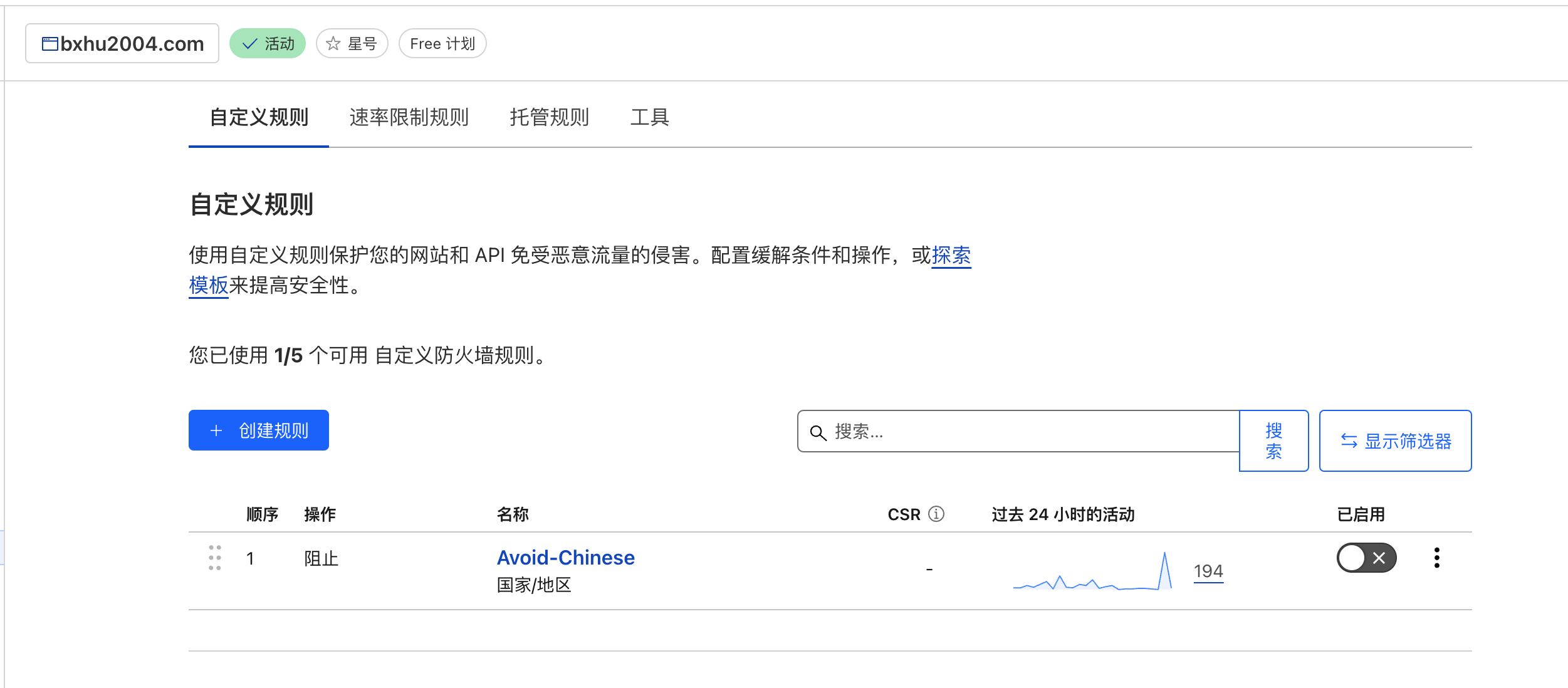Click the 搜索 button
This screenshot has height=688, width=1568.
[1273, 440]
